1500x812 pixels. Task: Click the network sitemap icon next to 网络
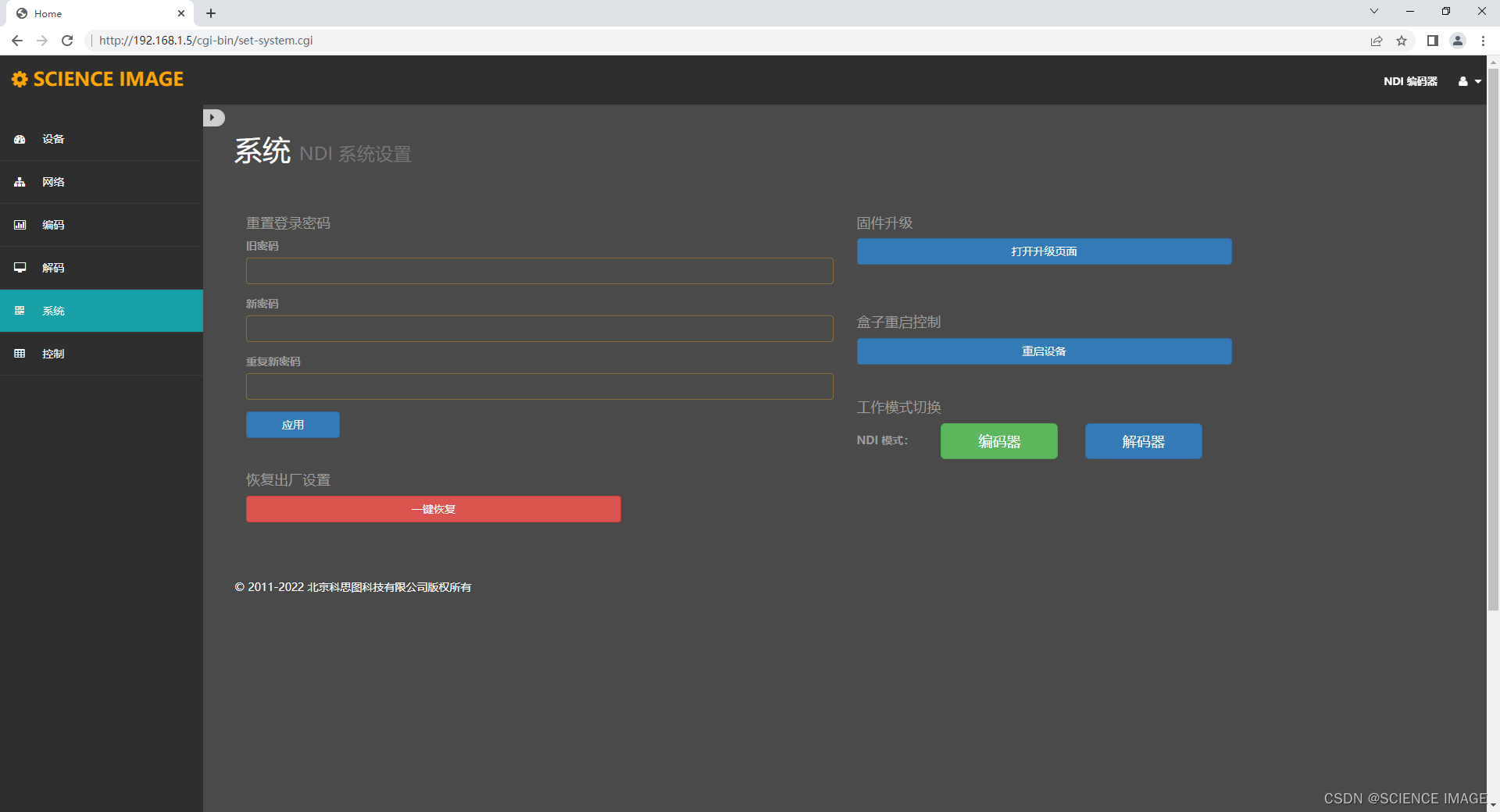[x=20, y=182]
